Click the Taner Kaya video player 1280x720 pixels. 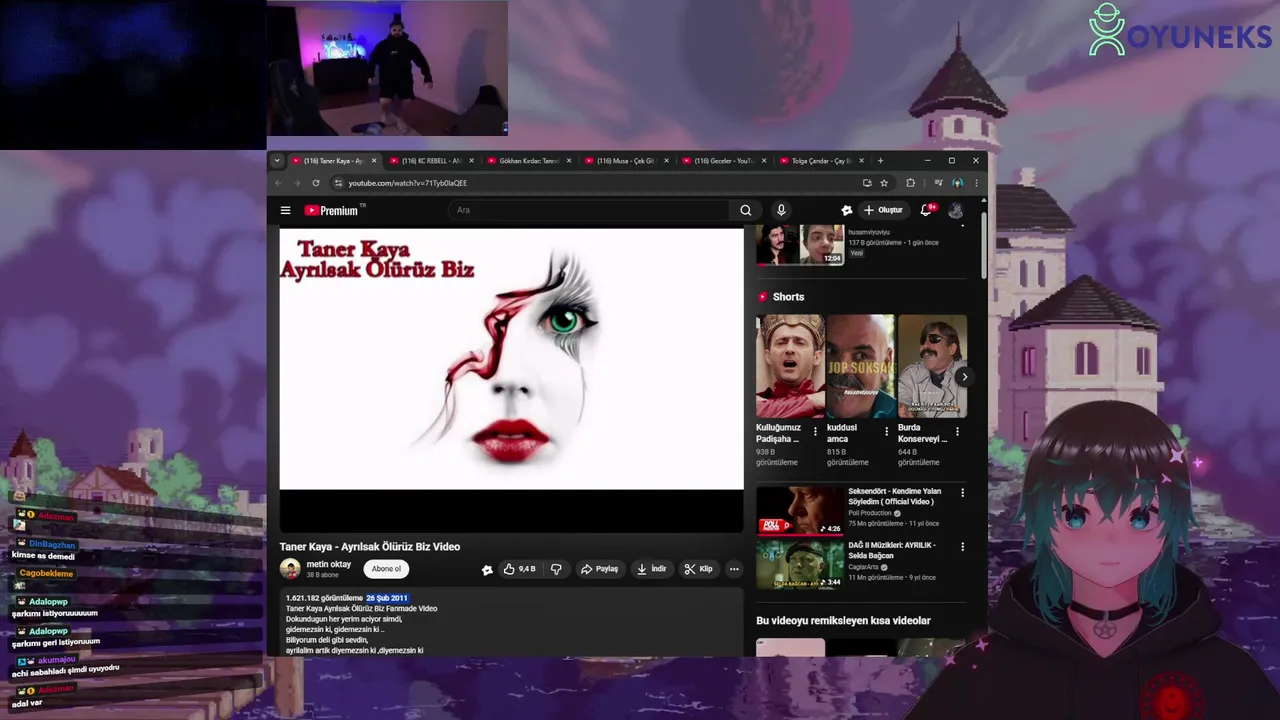(511, 380)
